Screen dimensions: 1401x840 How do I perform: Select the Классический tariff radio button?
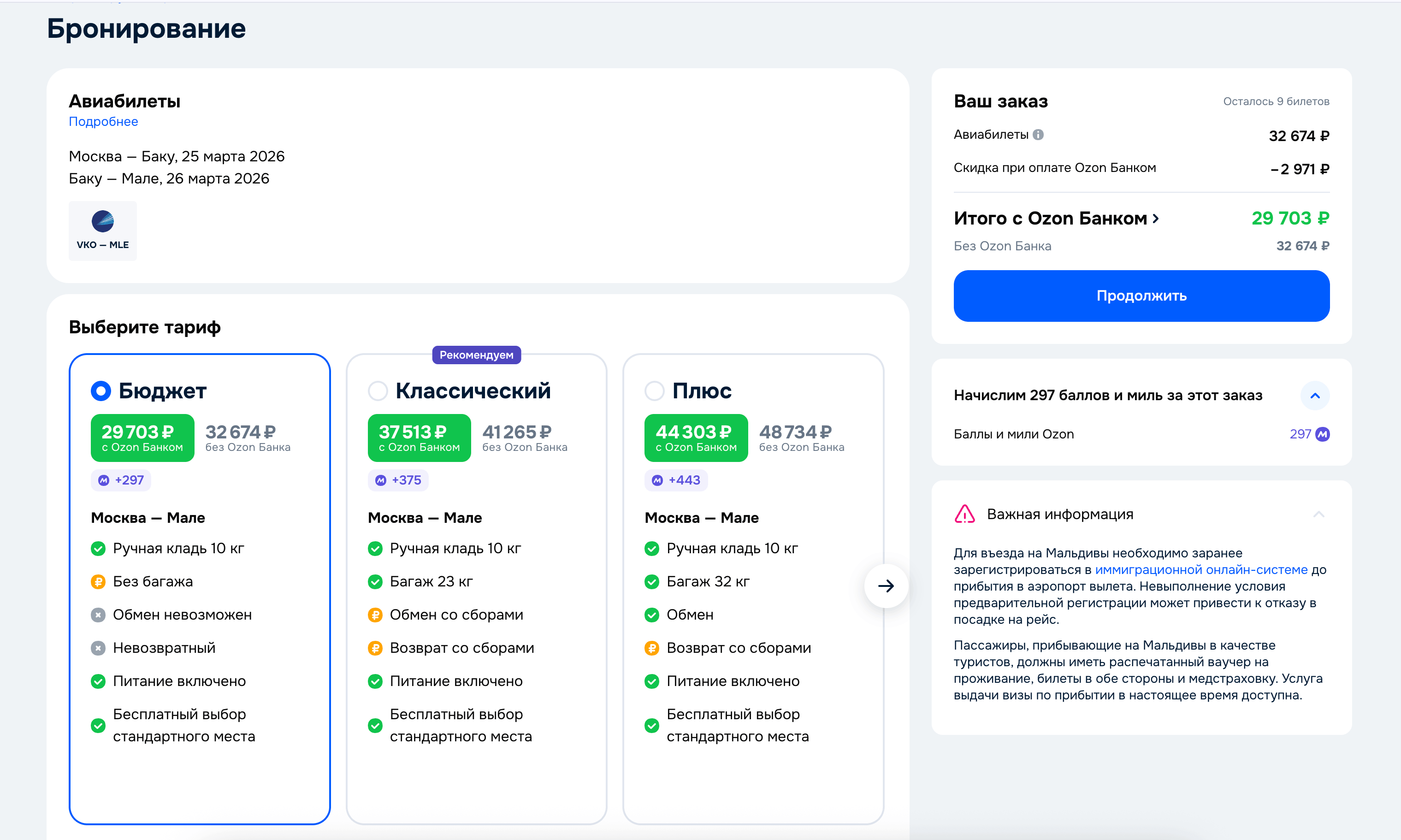click(378, 391)
